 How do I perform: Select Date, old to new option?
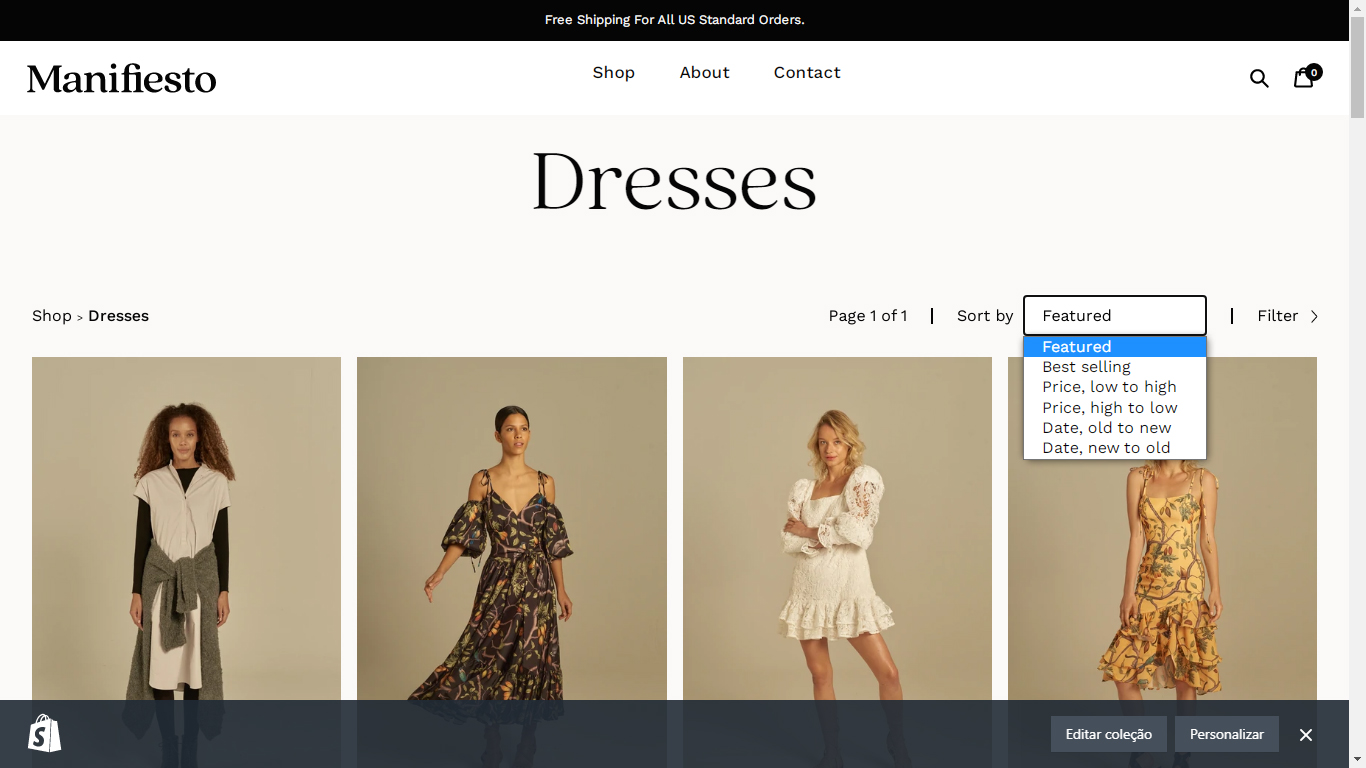click(x=1114, y=428)
